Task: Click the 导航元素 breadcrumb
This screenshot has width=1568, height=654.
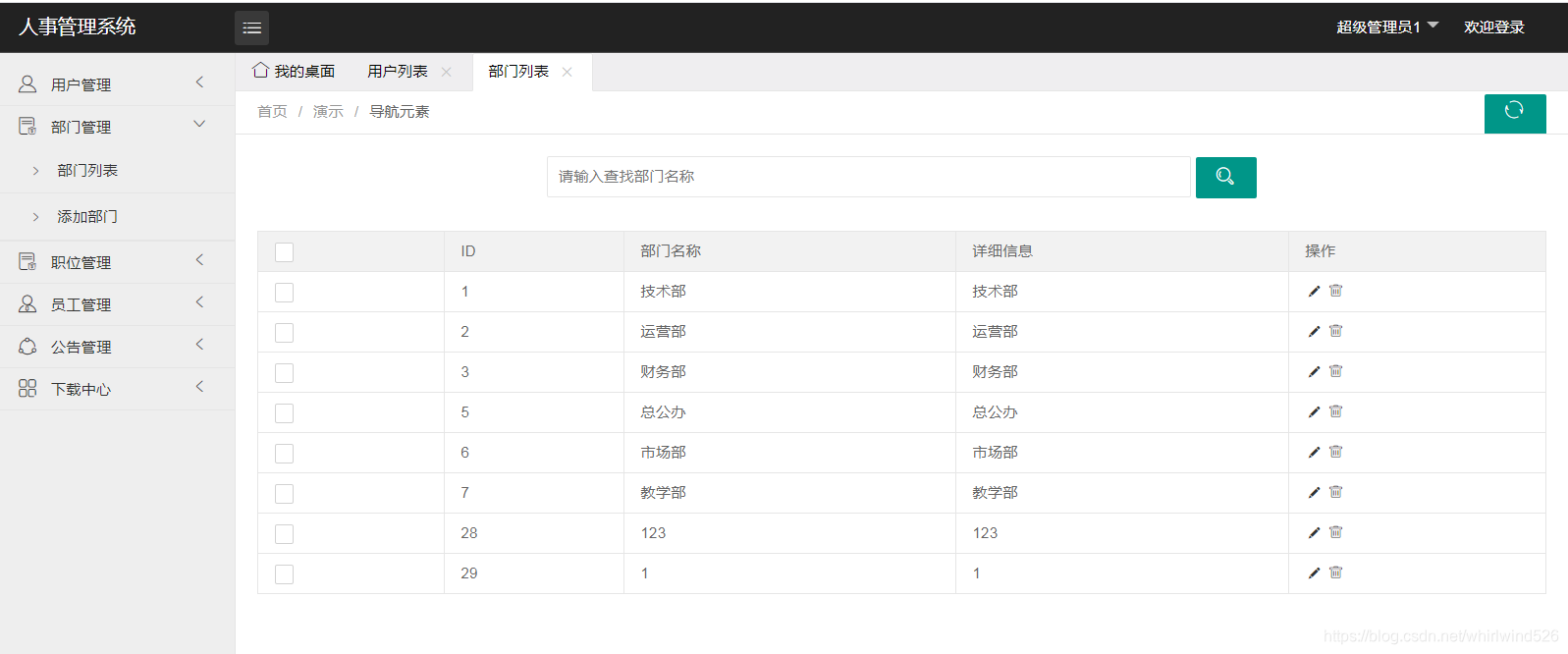Action: [x=400, y=112]
